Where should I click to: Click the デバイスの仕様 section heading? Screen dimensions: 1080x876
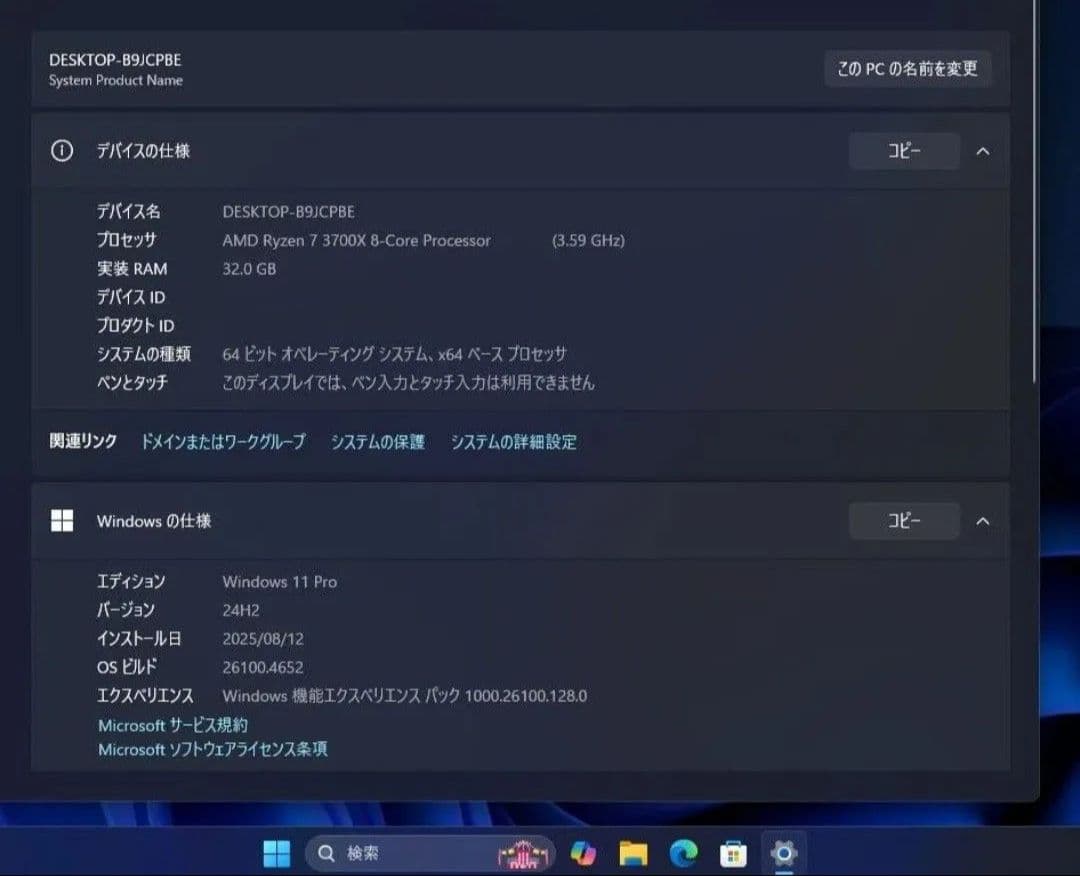click(143, 151)
